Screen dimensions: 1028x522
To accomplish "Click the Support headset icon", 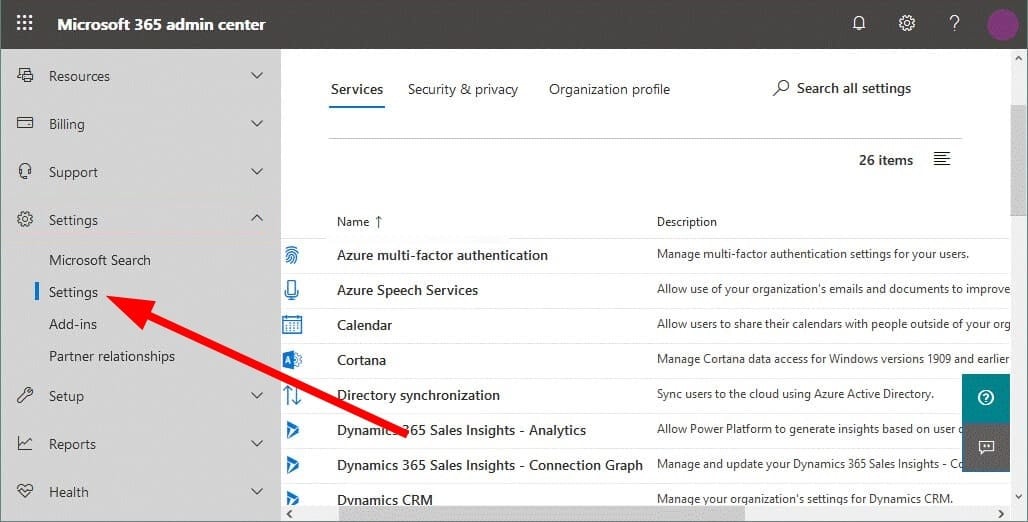I will (25, 172).
